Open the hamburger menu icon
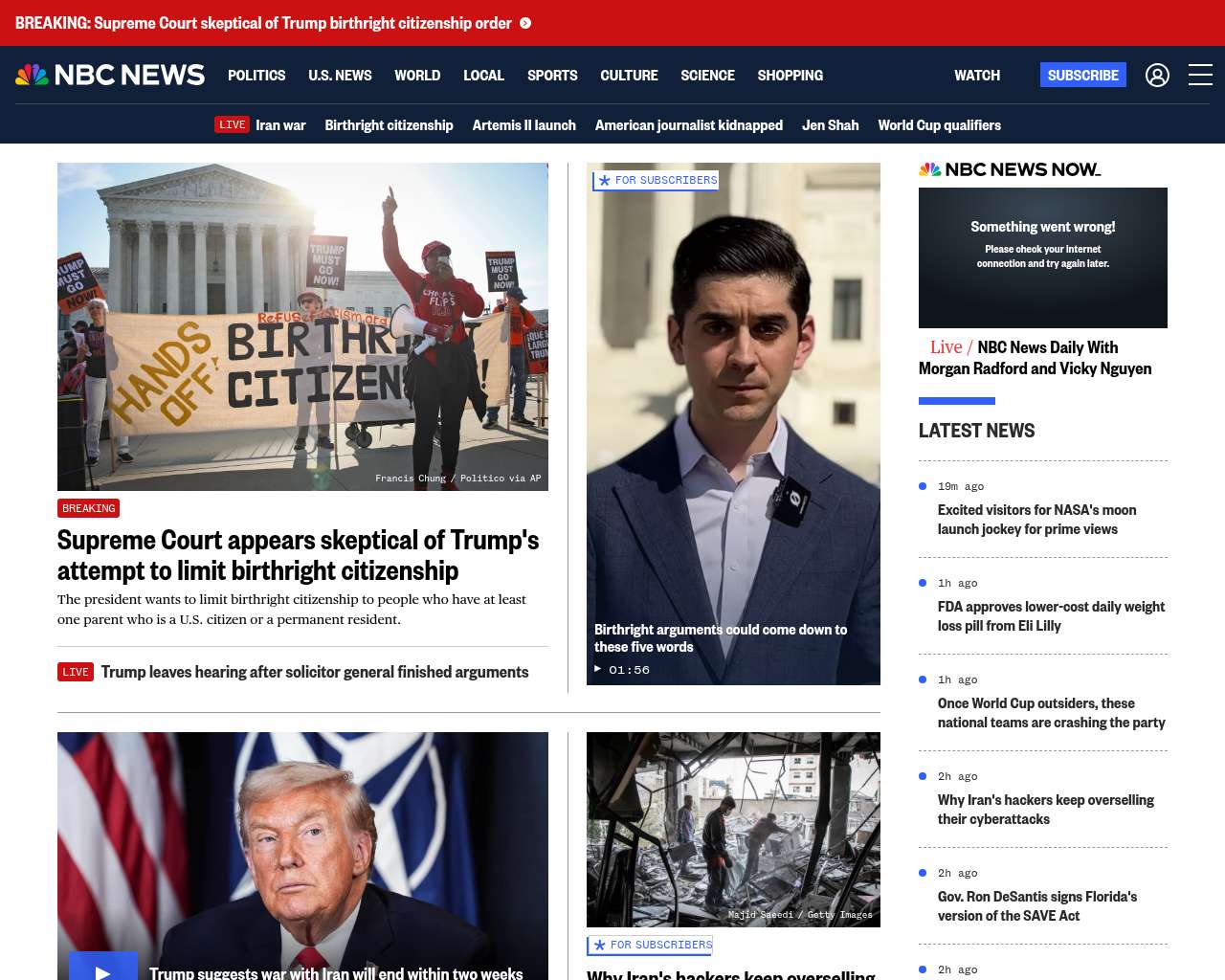Viewport: 1225px width, 980px height. [x=1200, y=75]
